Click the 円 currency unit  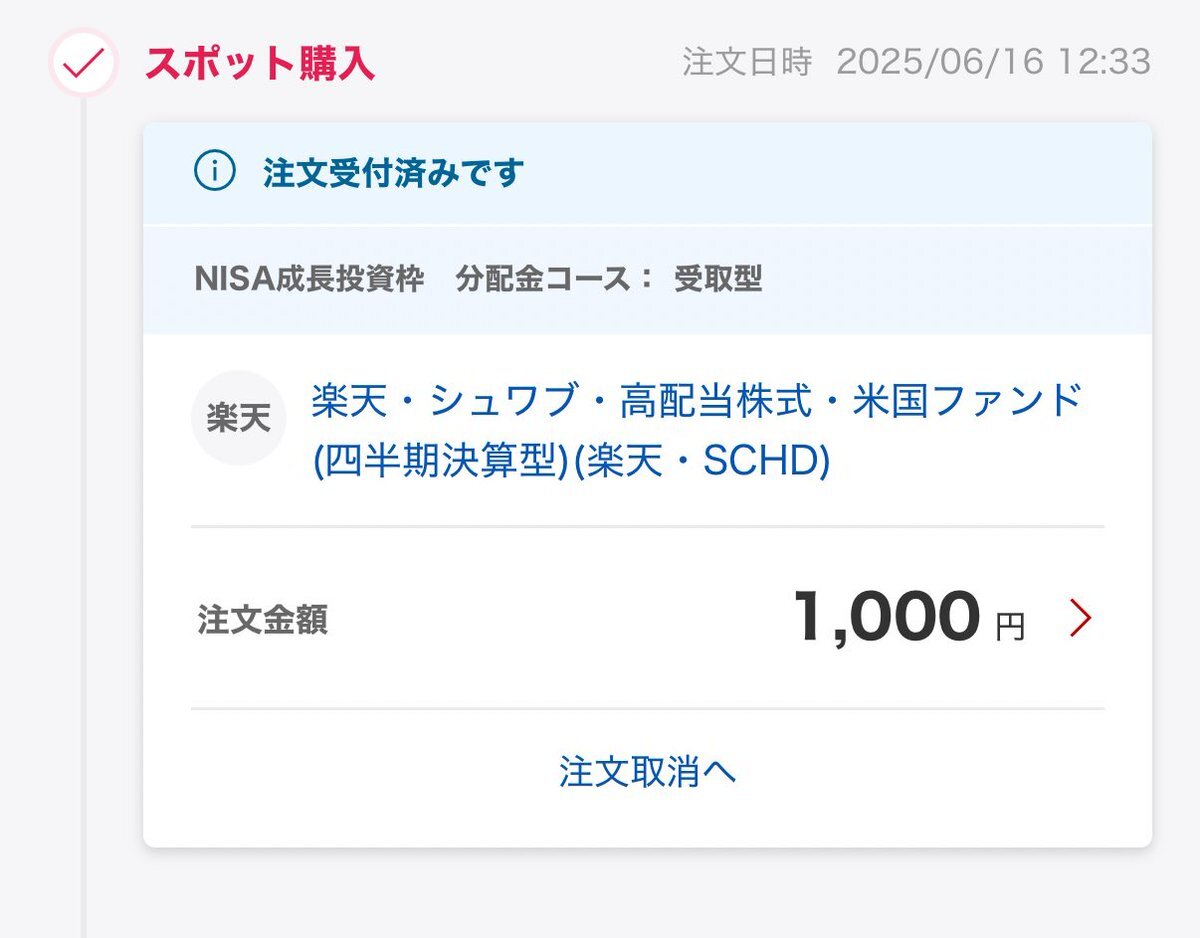[1010, 628]
